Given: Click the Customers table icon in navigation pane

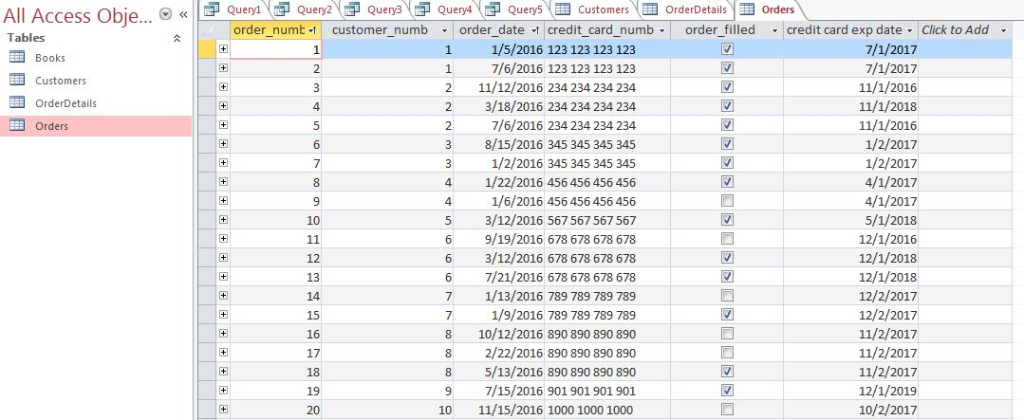Looking at the screenshot, I should 17,80.
